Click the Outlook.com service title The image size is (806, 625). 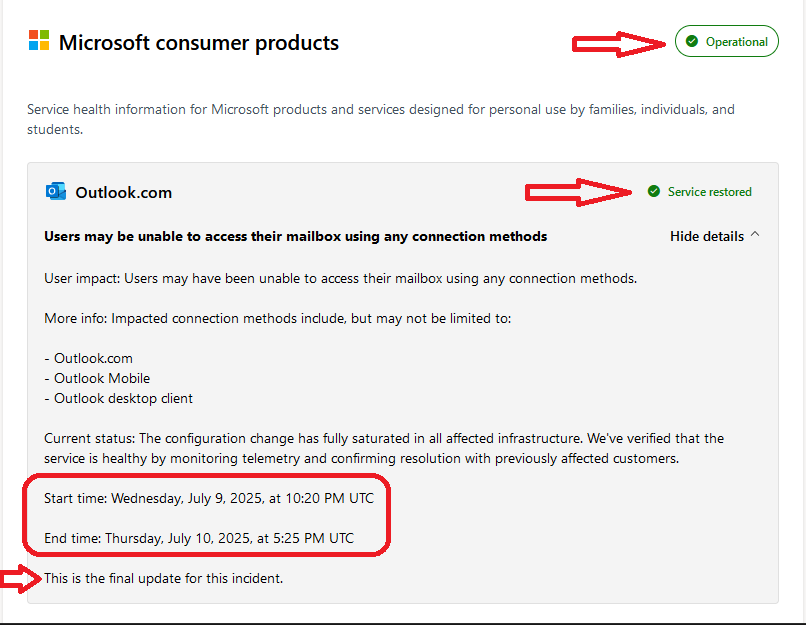[123, 193]
